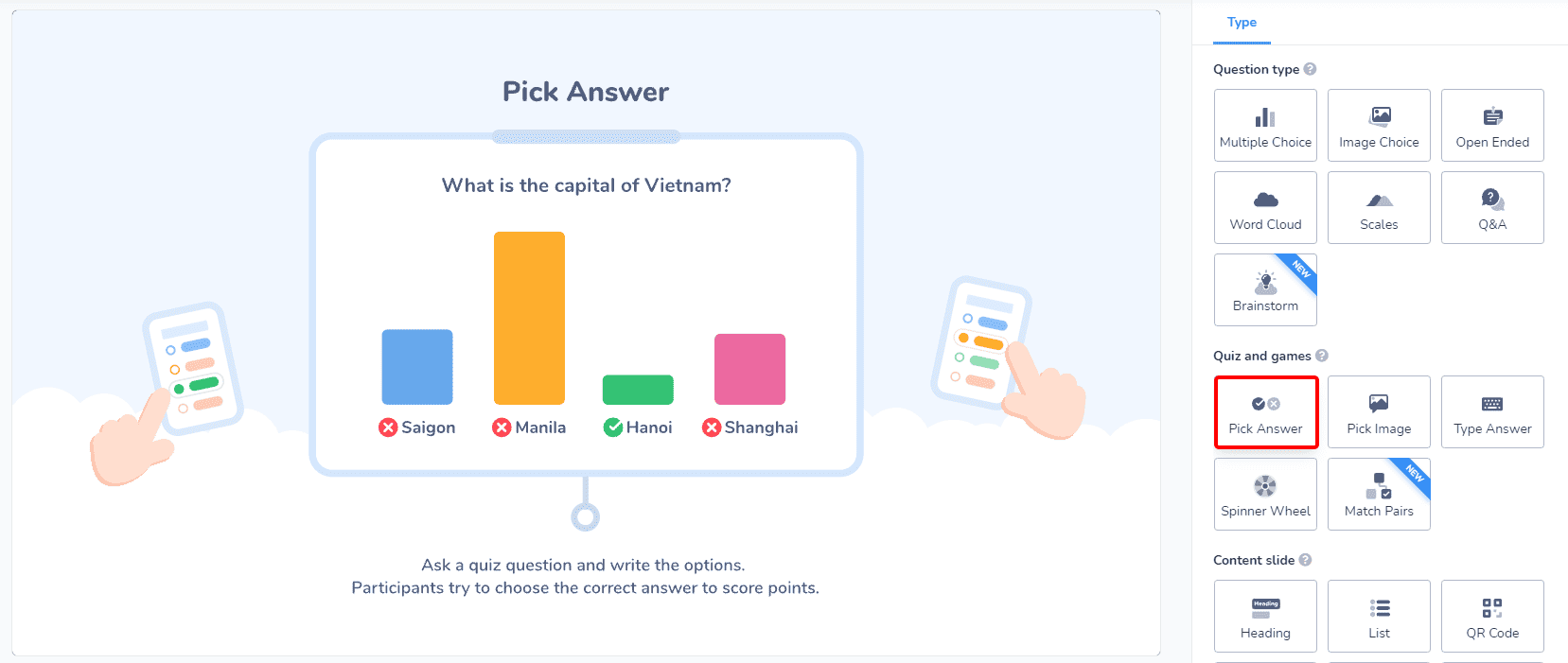
Task: Click the highlighted Pick Answer option
Action: point(1265,411)
